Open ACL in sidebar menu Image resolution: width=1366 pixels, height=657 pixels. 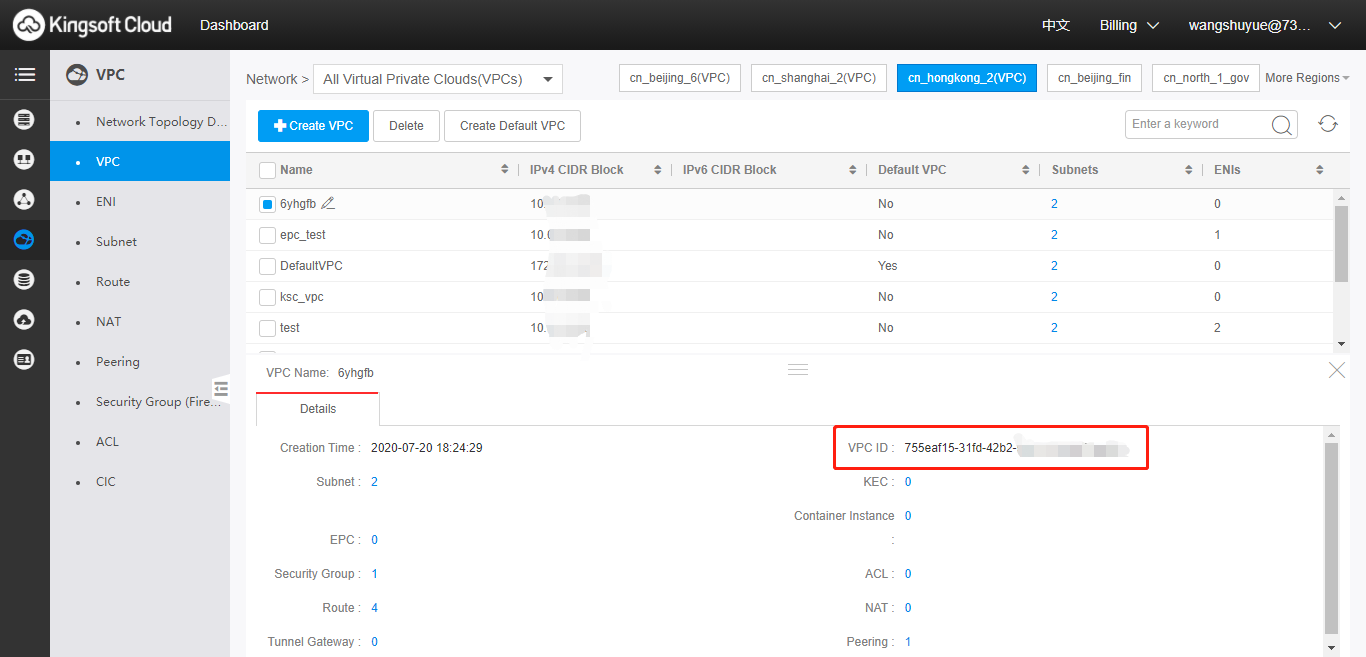coord(140,441)
